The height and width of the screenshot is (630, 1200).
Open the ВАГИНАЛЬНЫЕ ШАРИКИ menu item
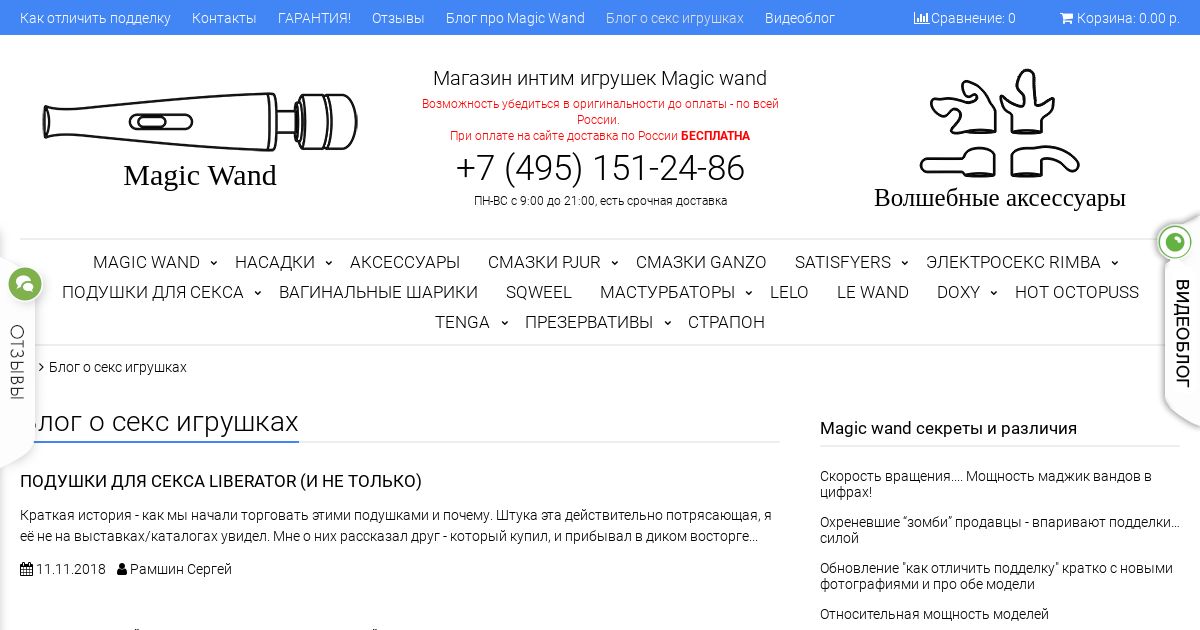[x=378, y=292]
